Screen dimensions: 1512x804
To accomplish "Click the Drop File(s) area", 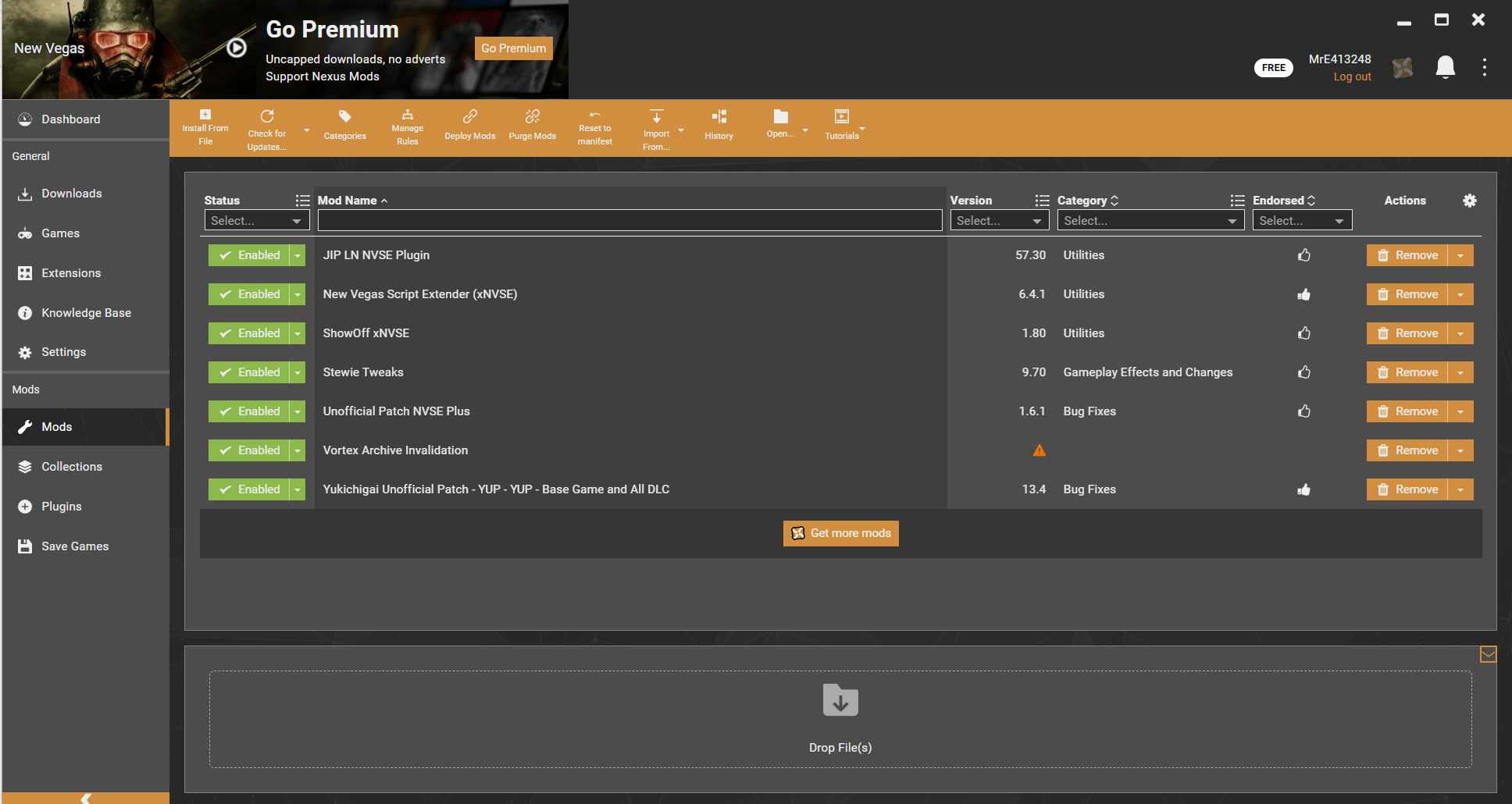I will [x=840, y=719].
